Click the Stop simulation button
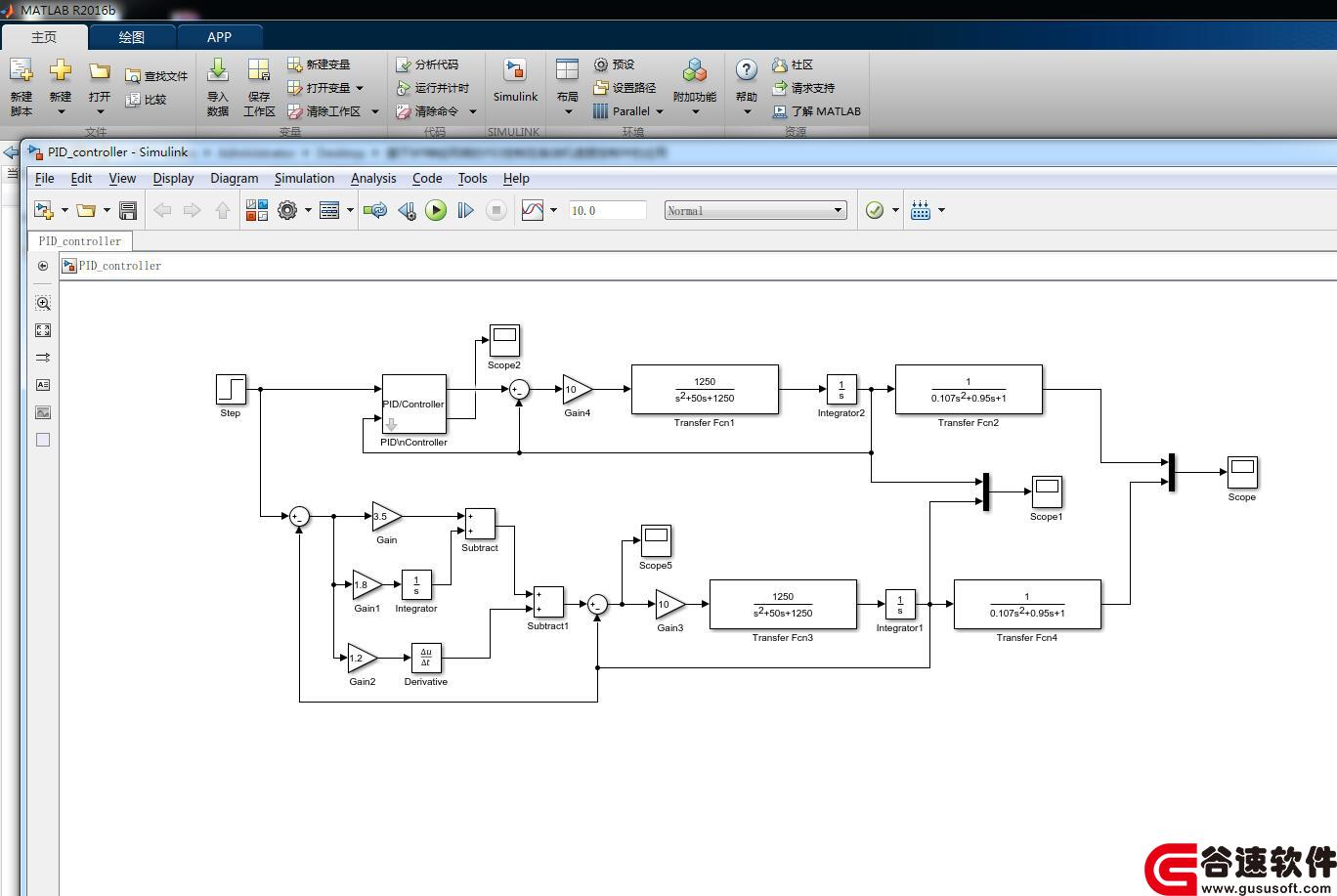 pyautogui.click(x=496, y=210)
